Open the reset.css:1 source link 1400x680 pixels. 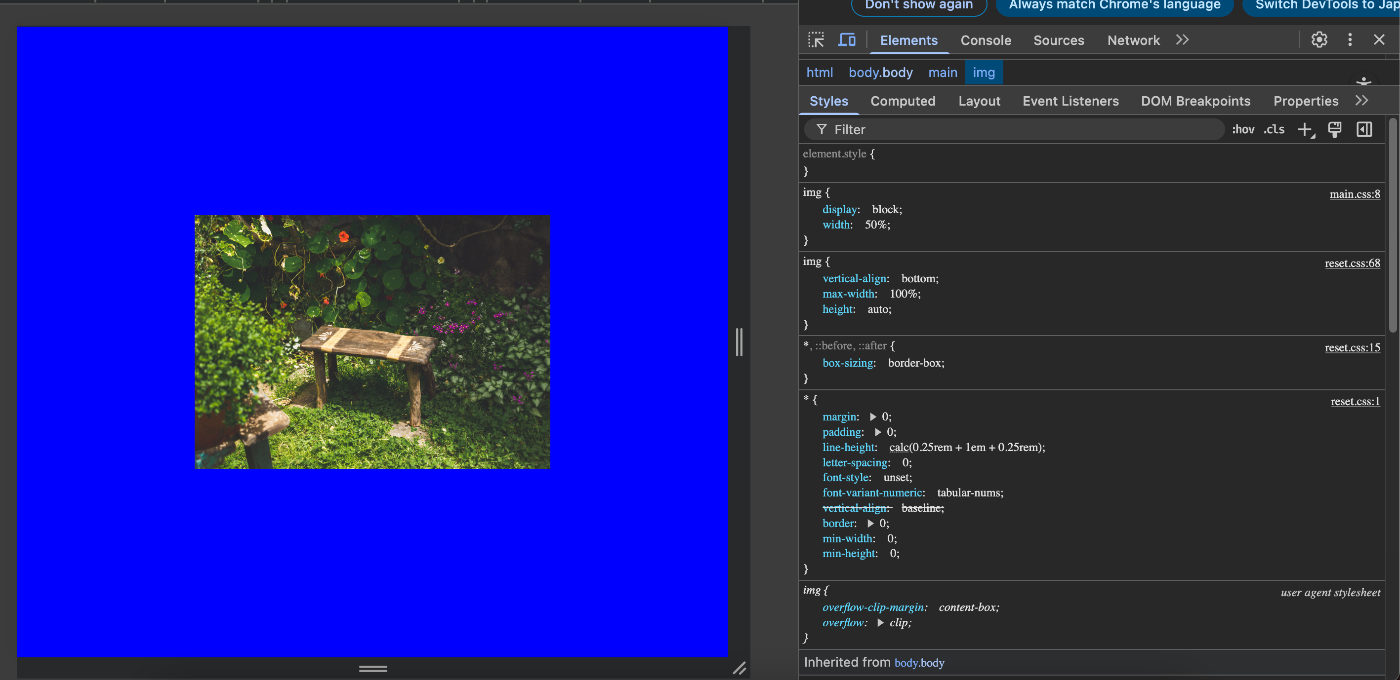(1355, 401)
